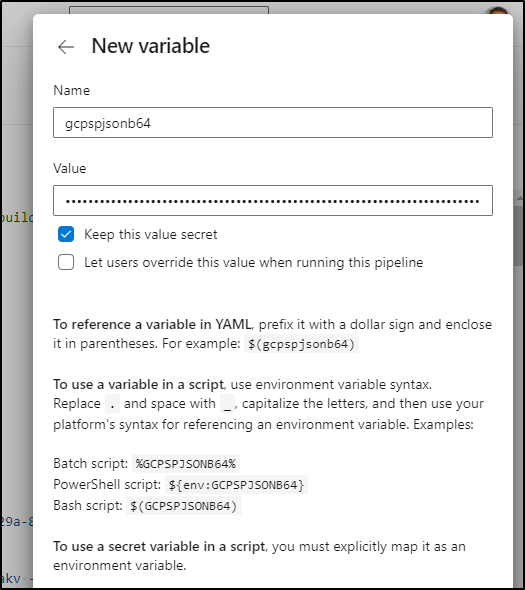Click the %GCPSPJSONB64% batch script snippet
525x590 pixels.
[x=186, y=464]
